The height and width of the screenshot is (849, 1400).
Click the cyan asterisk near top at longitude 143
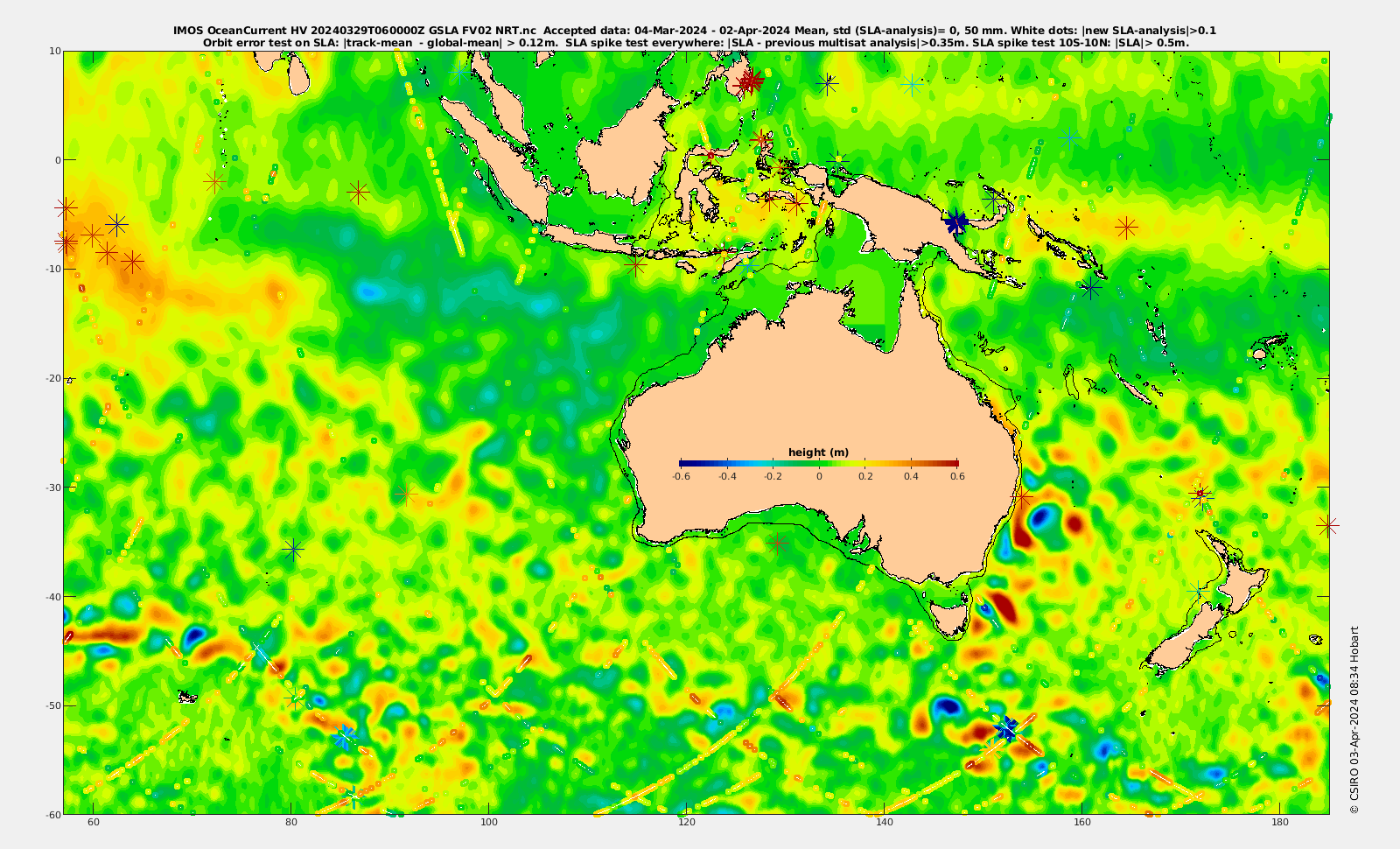[x=912, y=85]
